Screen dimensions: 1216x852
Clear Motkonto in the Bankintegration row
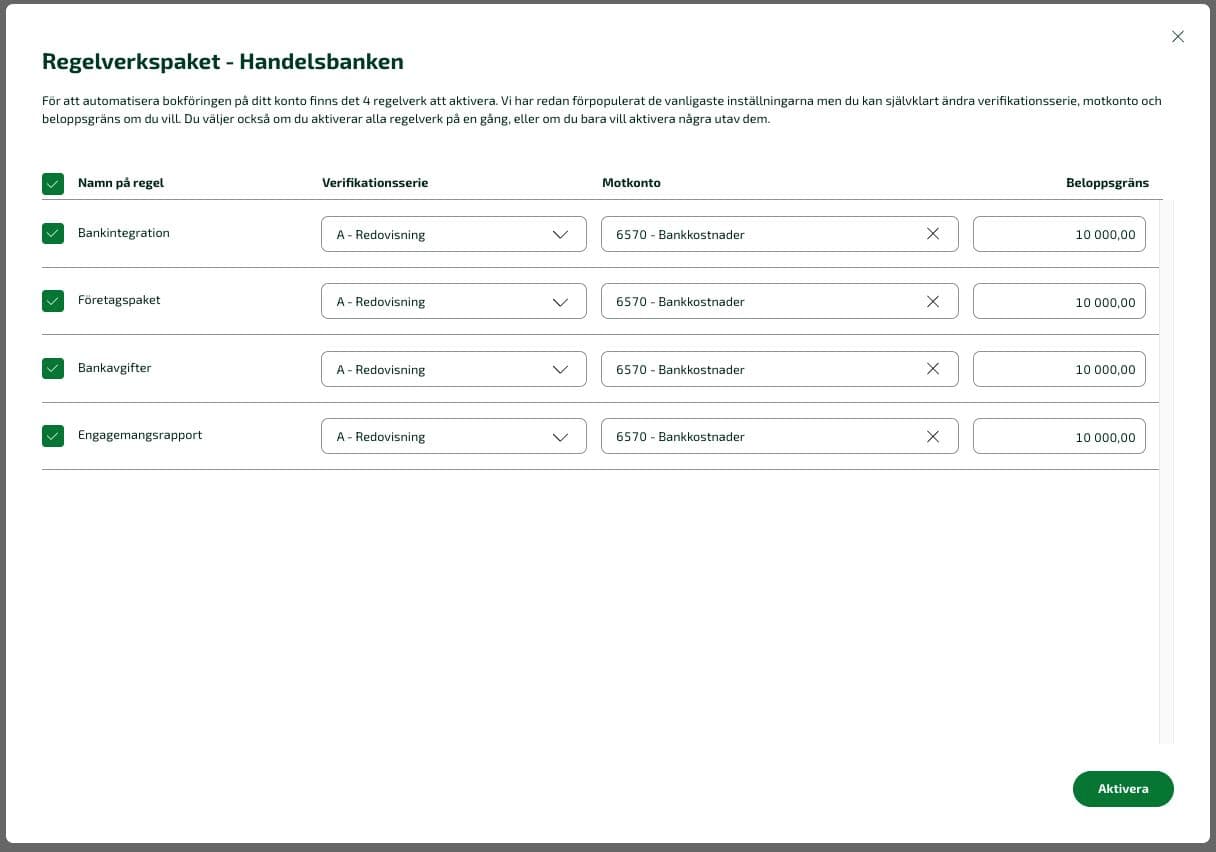pos(933,234)
